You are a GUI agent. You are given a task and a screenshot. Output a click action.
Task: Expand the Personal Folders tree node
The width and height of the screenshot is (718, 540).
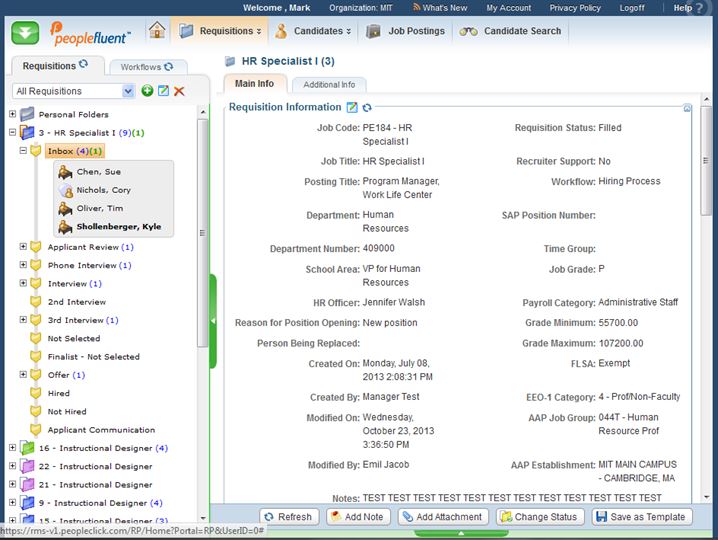coord(12,114)
